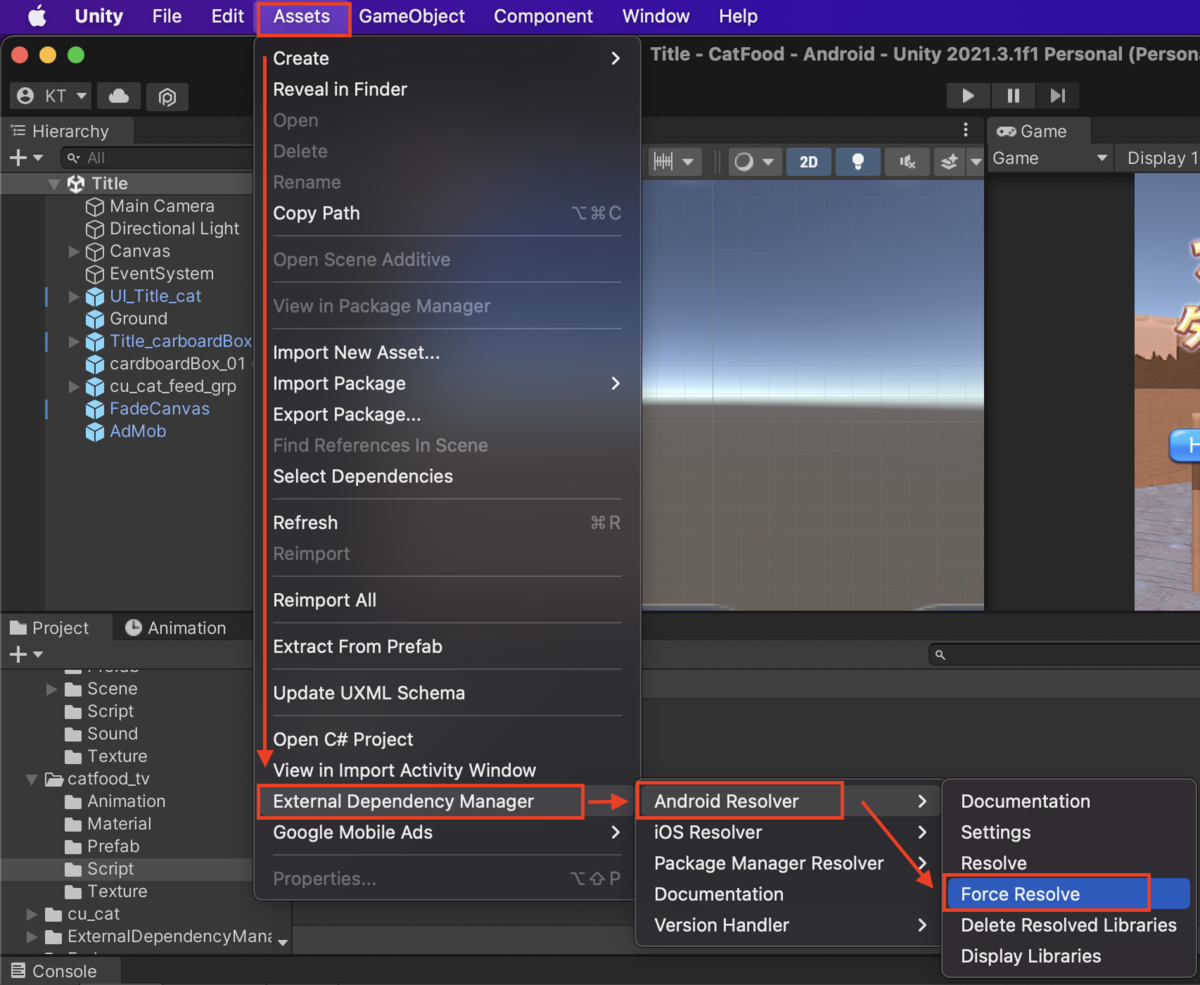Select Ground object in Hierarchy
1200x985 pixels.
(x=139, y=318)
